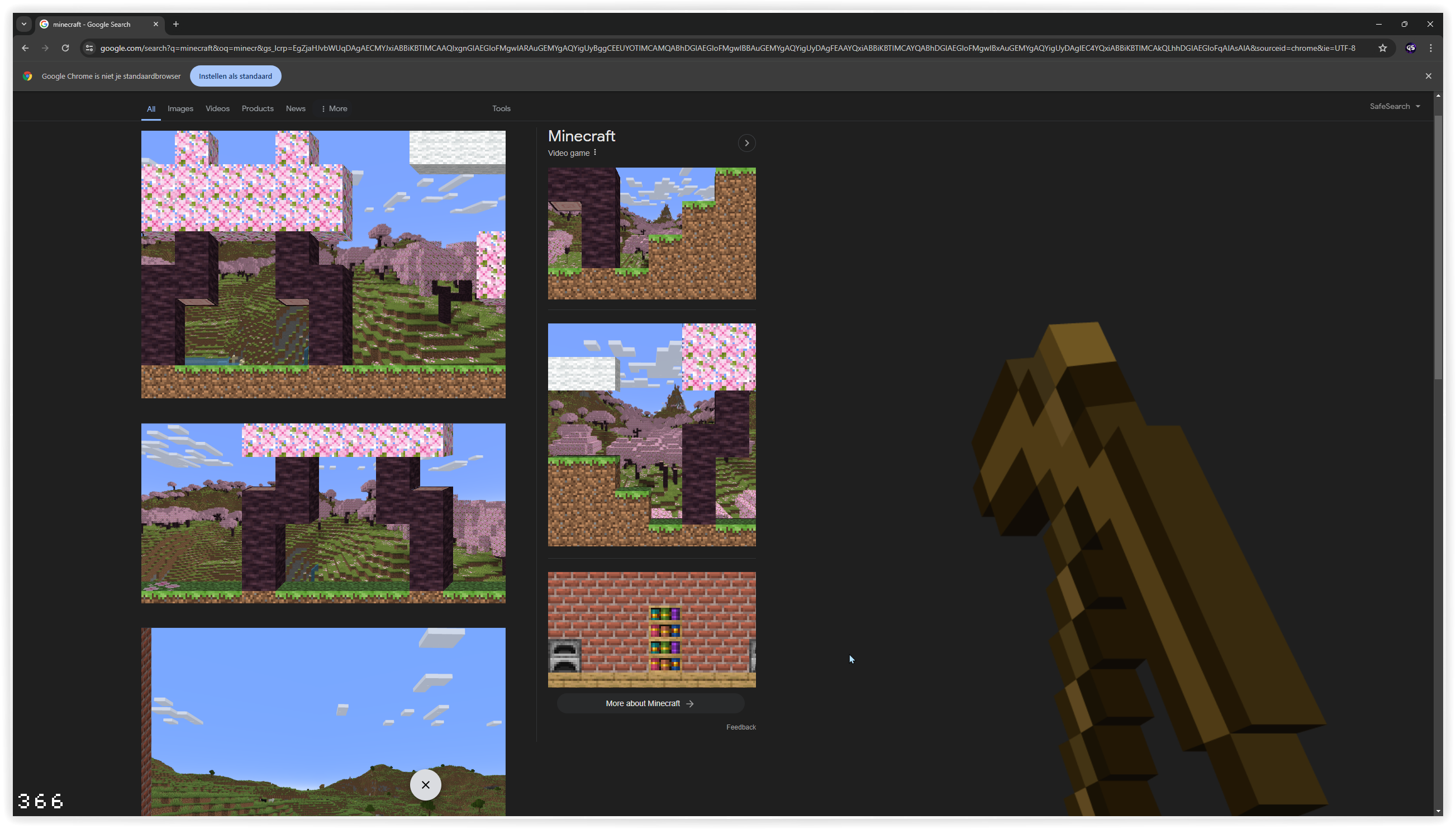Reload the current page

[65, 48]
